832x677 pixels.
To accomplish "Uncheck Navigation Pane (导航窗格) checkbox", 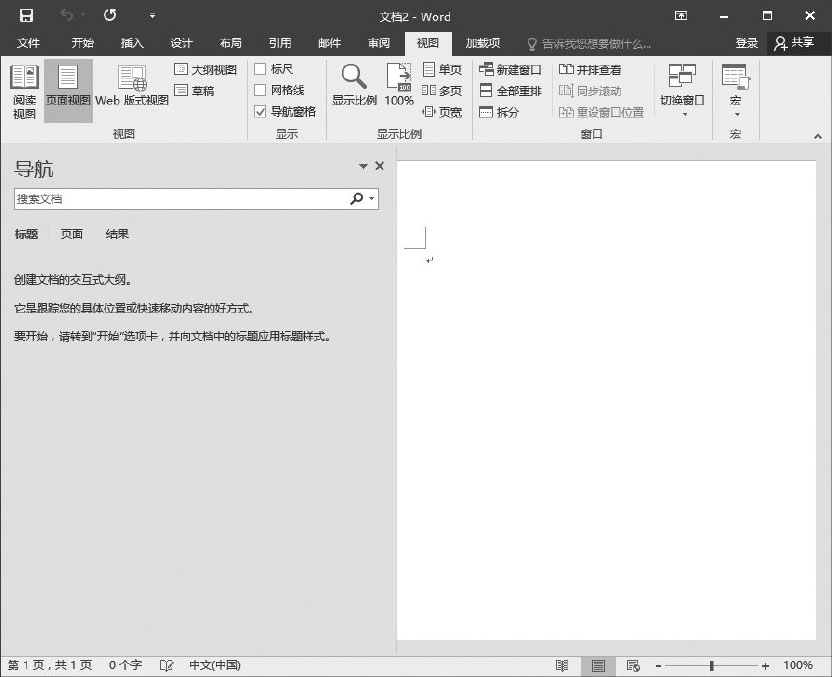I will (260, 112).
